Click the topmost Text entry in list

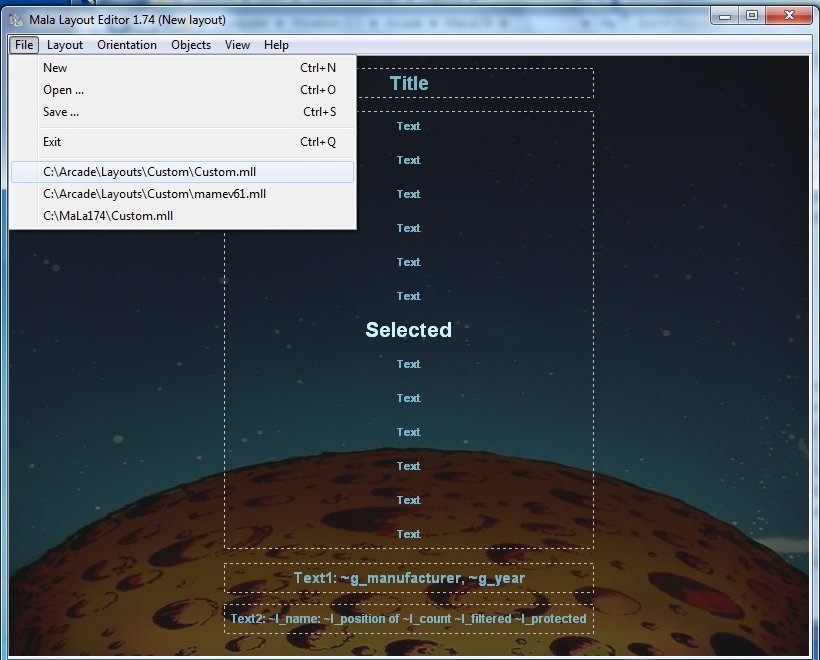tap(408, 126)
